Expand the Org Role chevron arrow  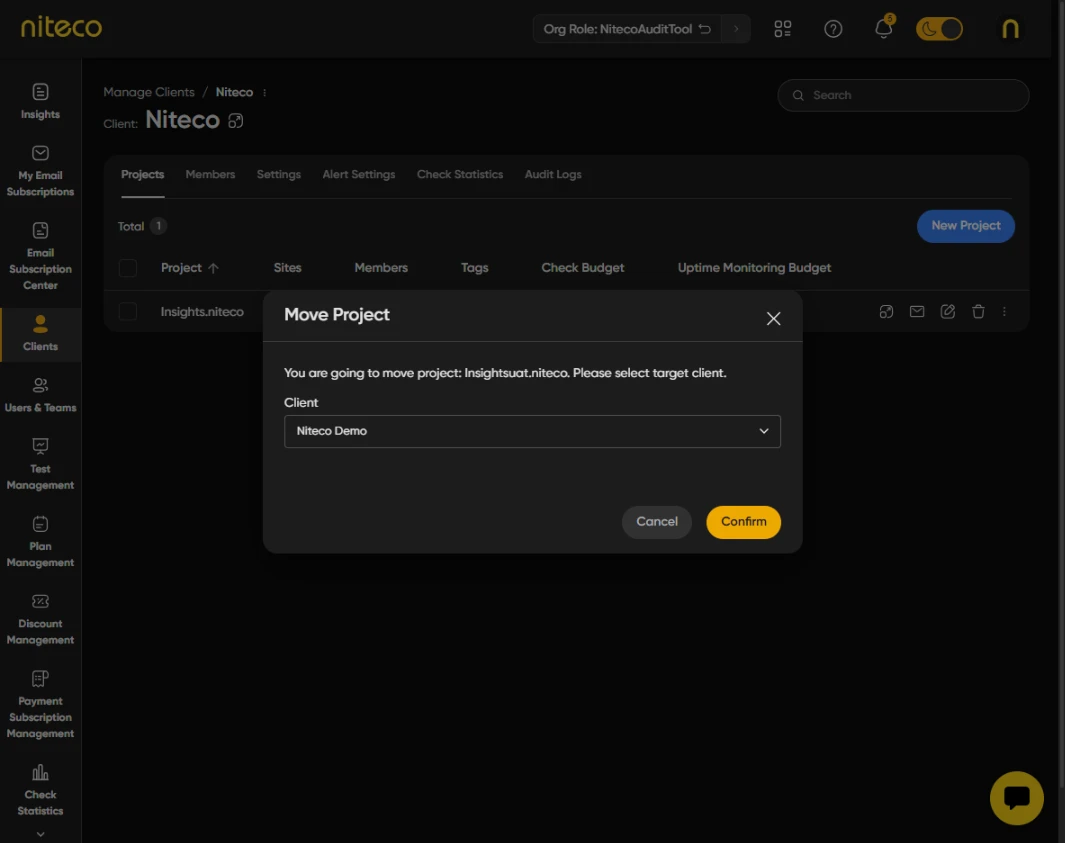[736, 29]
